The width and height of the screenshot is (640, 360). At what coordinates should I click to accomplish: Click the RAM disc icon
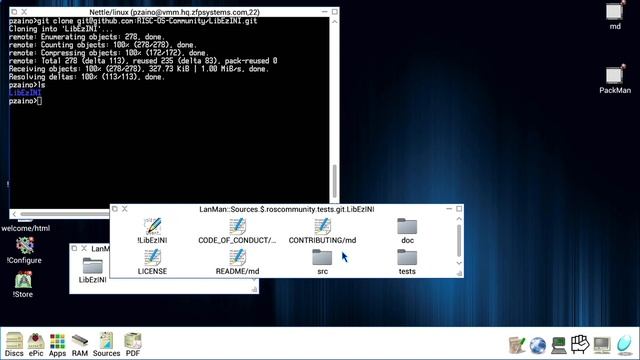[x=80, y=345]
